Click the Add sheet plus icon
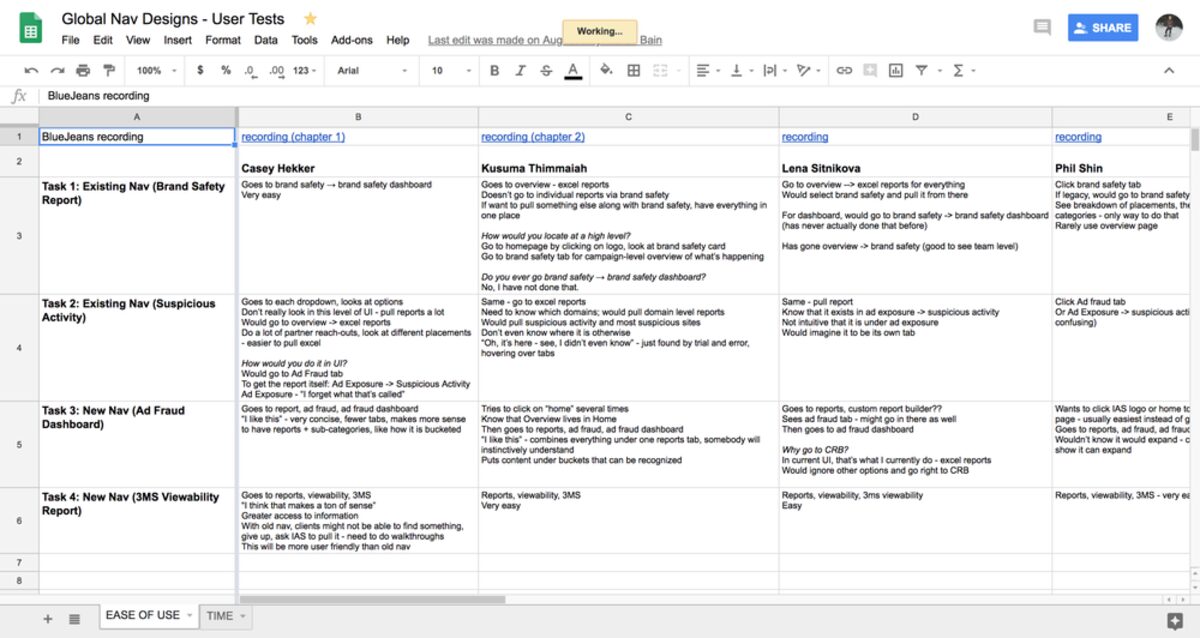 click(x=47, y=619)
